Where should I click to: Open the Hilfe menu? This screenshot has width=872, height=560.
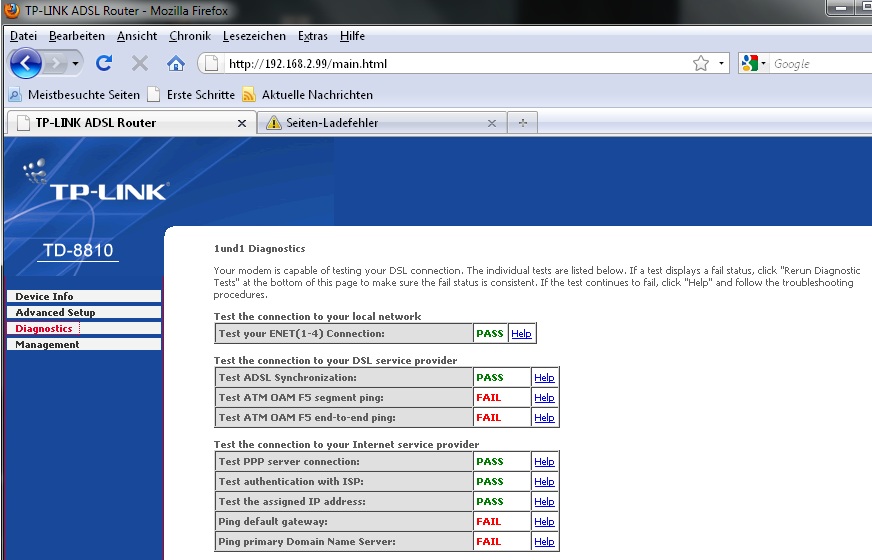[352, 36]
